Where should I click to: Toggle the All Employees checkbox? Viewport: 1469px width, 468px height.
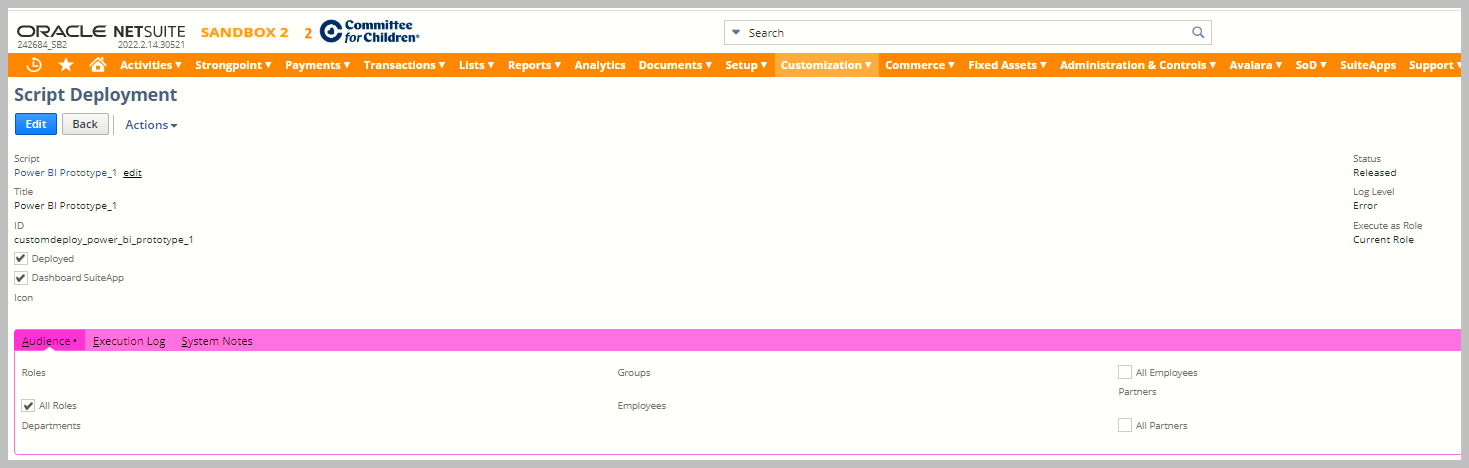[1125, 372]
